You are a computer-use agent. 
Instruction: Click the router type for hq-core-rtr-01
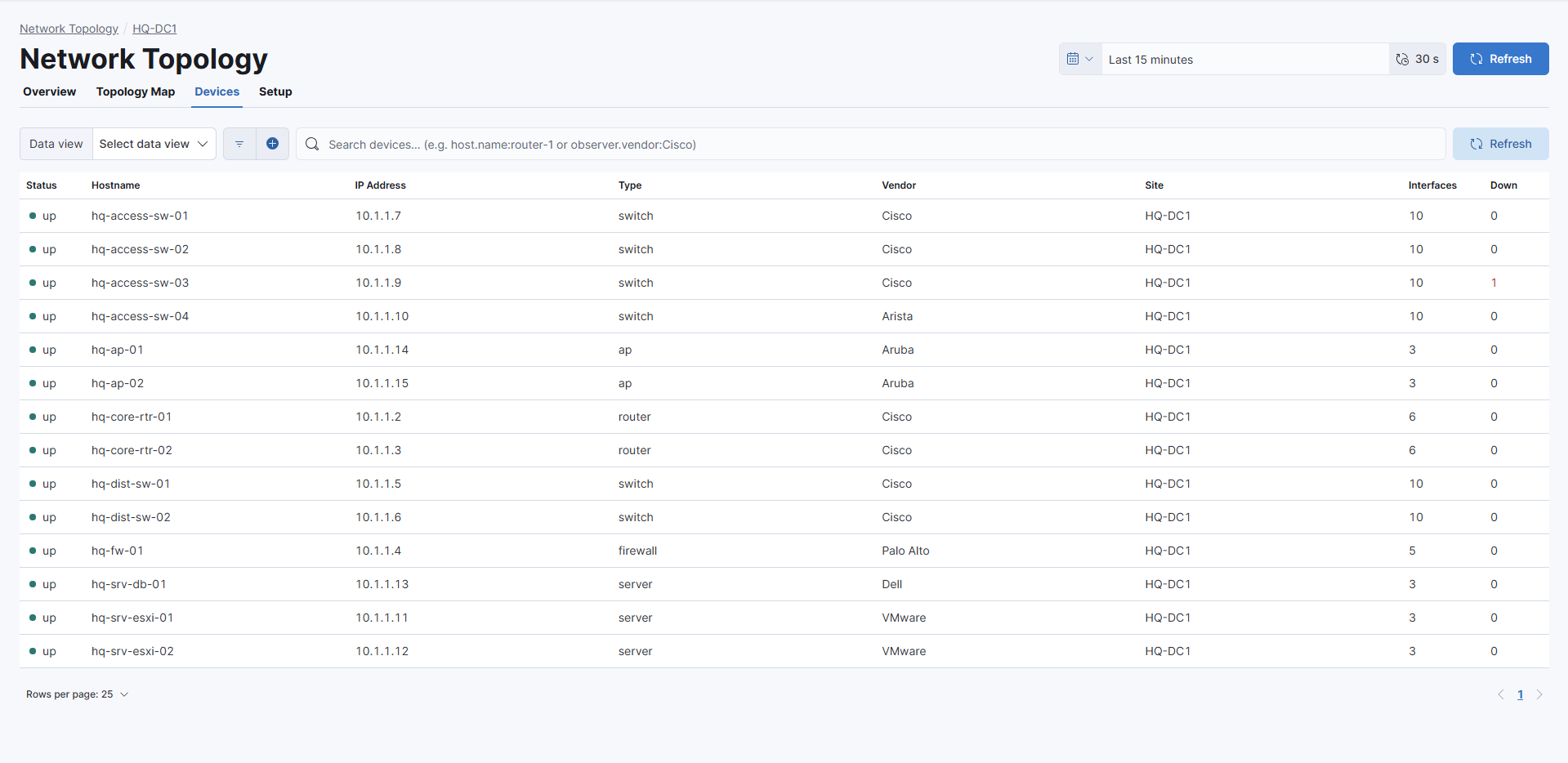tap(634, 417)
